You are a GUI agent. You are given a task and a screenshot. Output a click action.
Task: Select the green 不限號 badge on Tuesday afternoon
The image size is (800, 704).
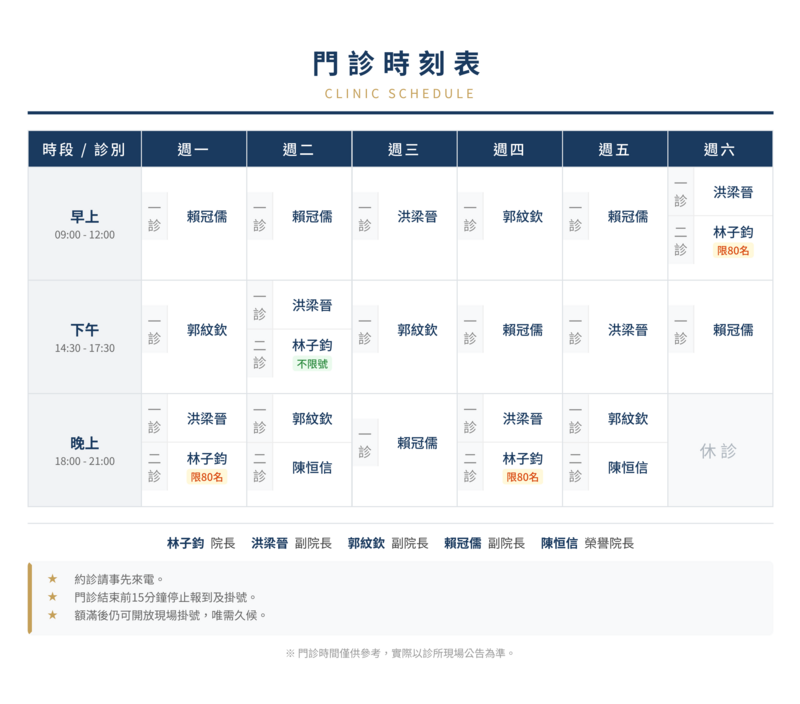312,364
